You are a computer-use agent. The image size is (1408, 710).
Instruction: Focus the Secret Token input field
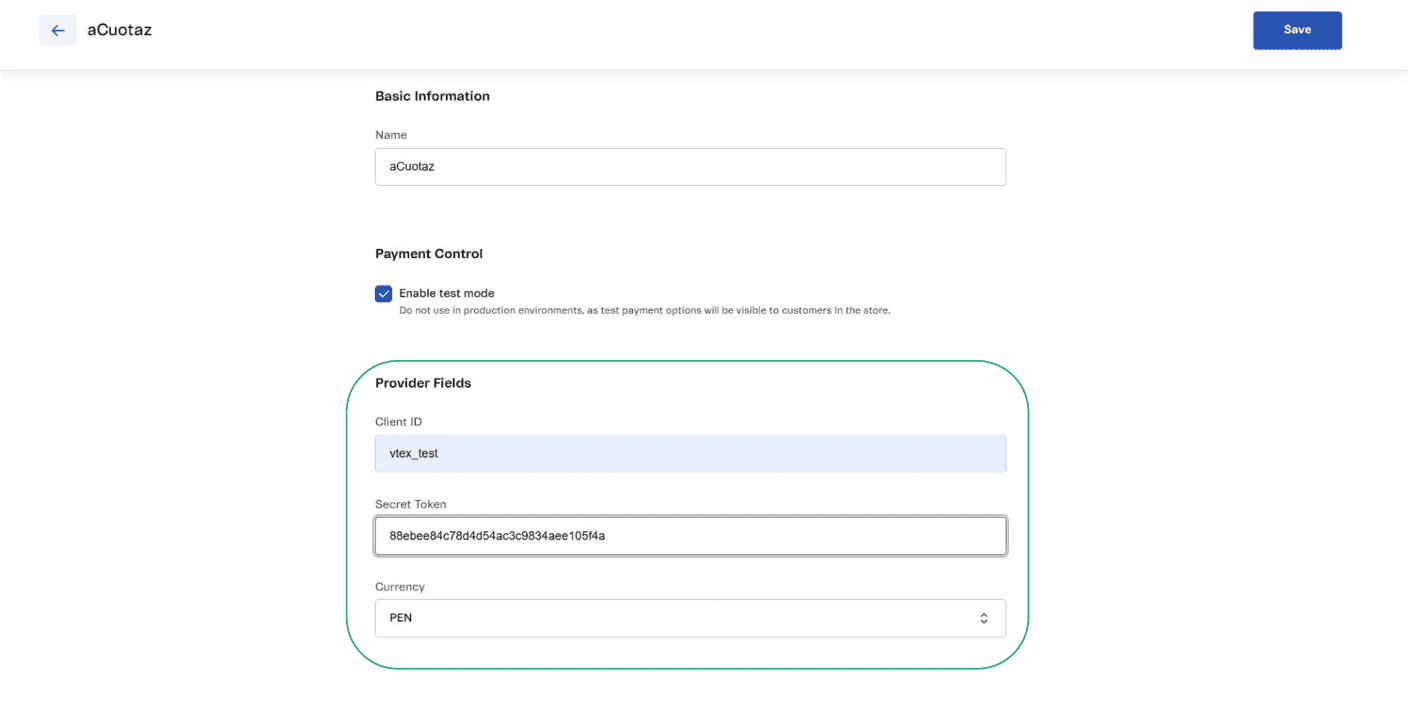(690, 536)
